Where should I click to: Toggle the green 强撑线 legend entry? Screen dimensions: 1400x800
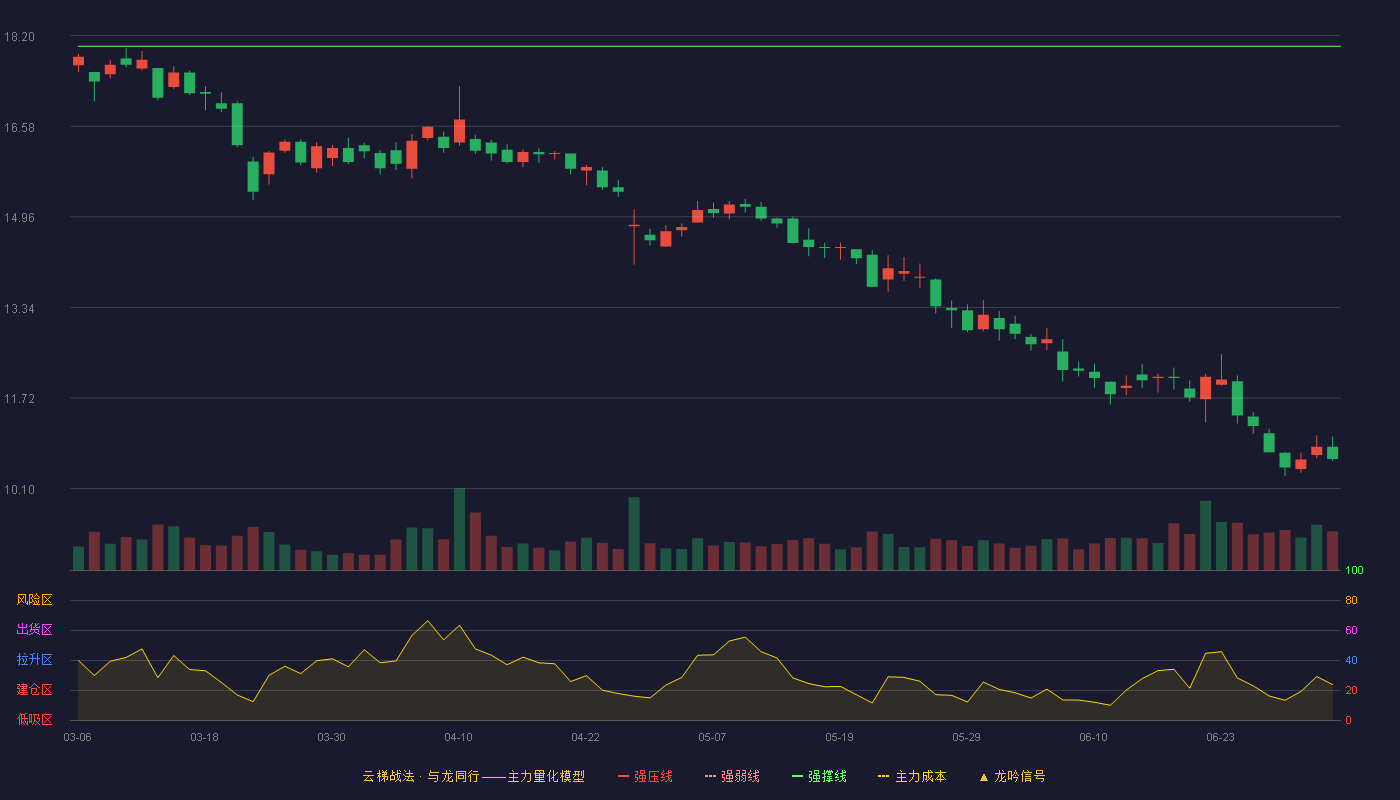pyautogui.click(x=819, y=776)
